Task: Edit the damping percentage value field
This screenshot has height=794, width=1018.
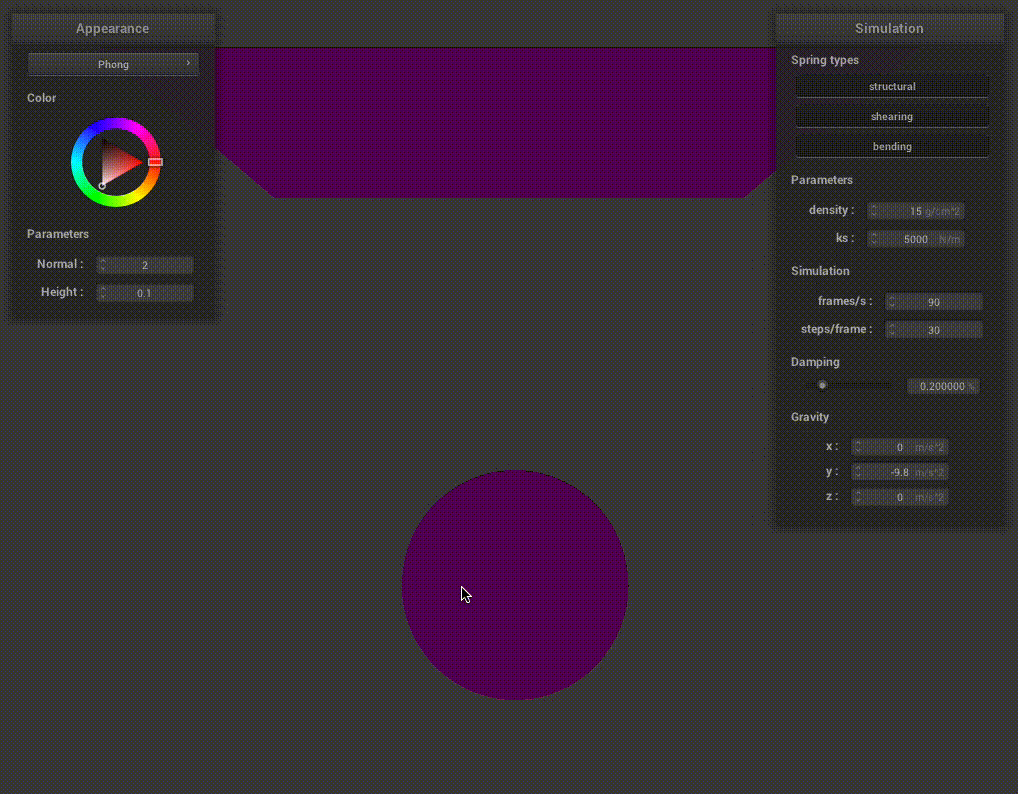Action: click(x=941, y=386)
